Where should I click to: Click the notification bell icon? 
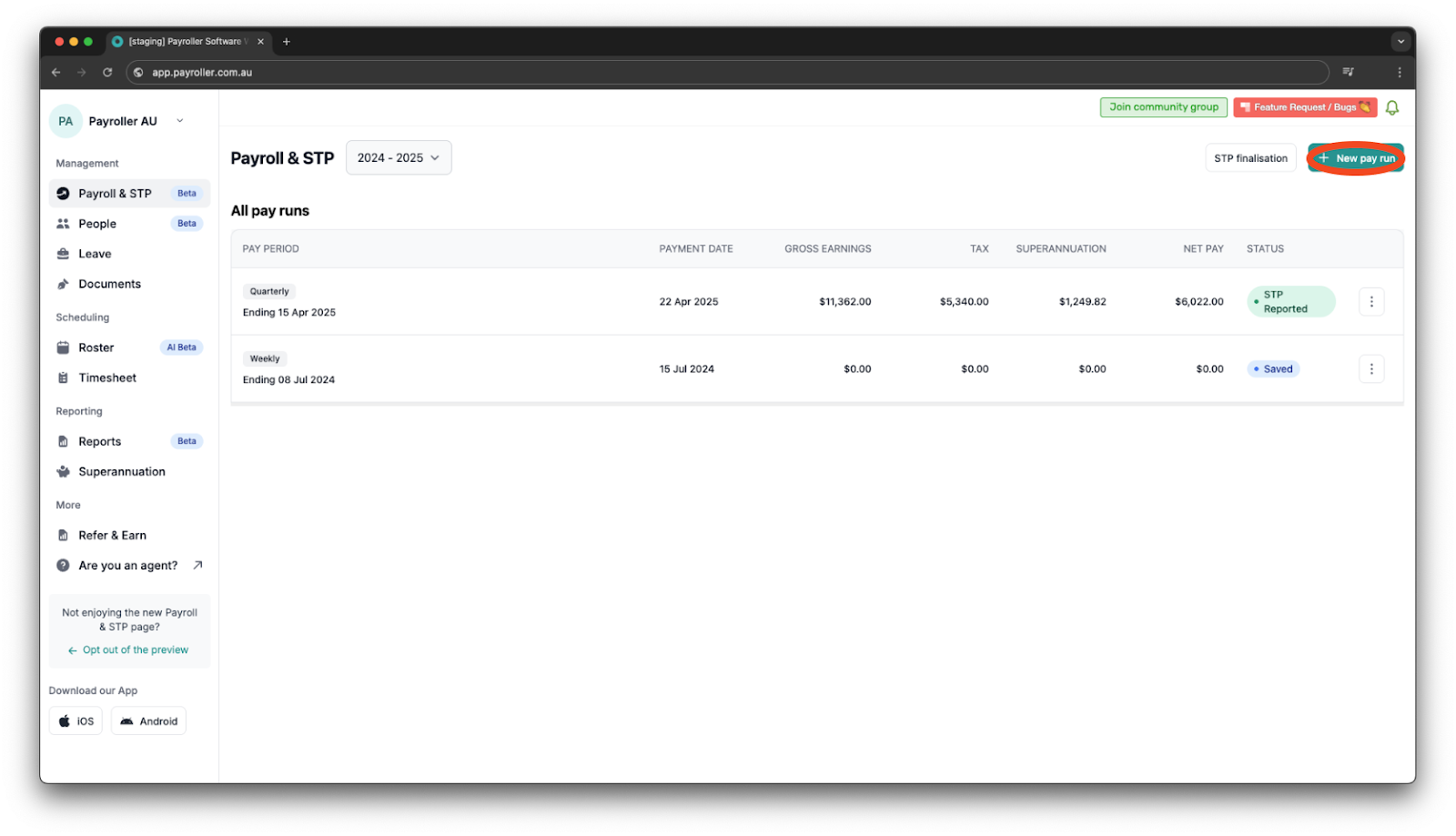coord(1391,107)
